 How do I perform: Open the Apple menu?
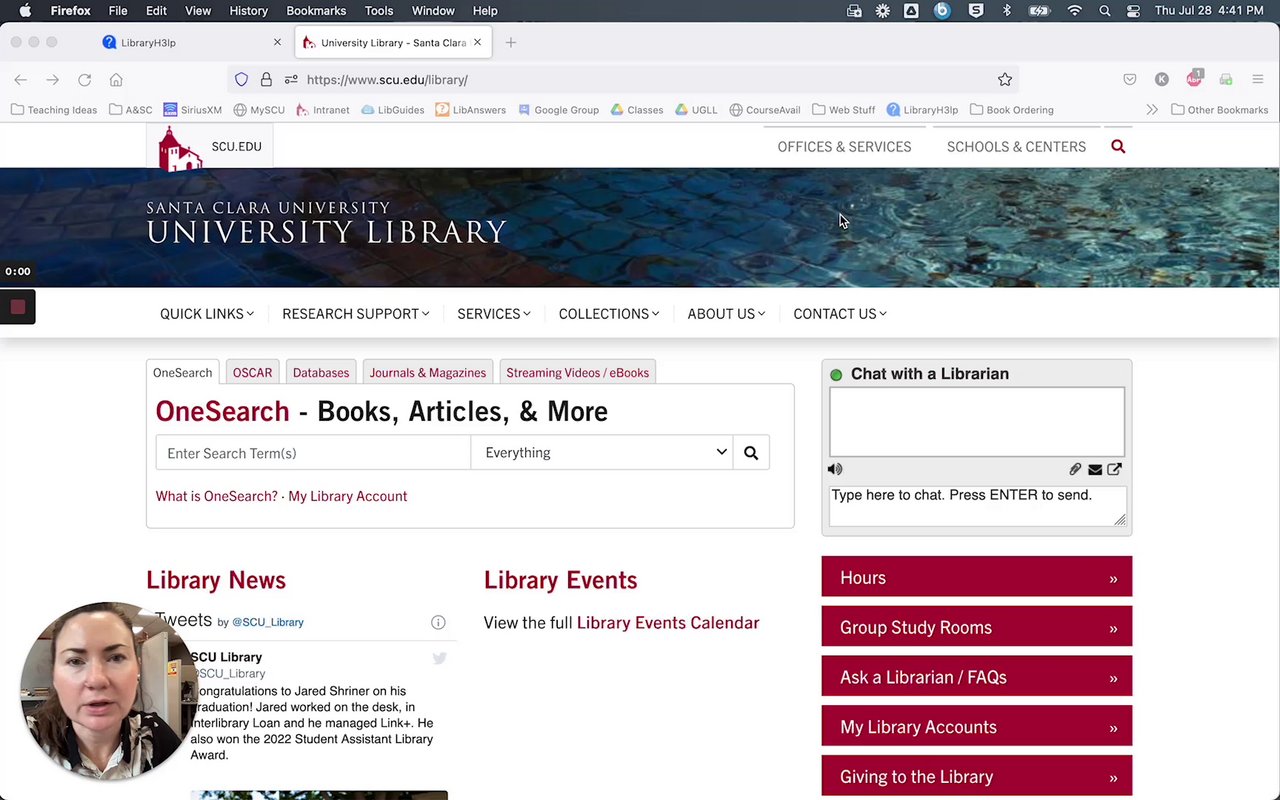tap(25, 11)
